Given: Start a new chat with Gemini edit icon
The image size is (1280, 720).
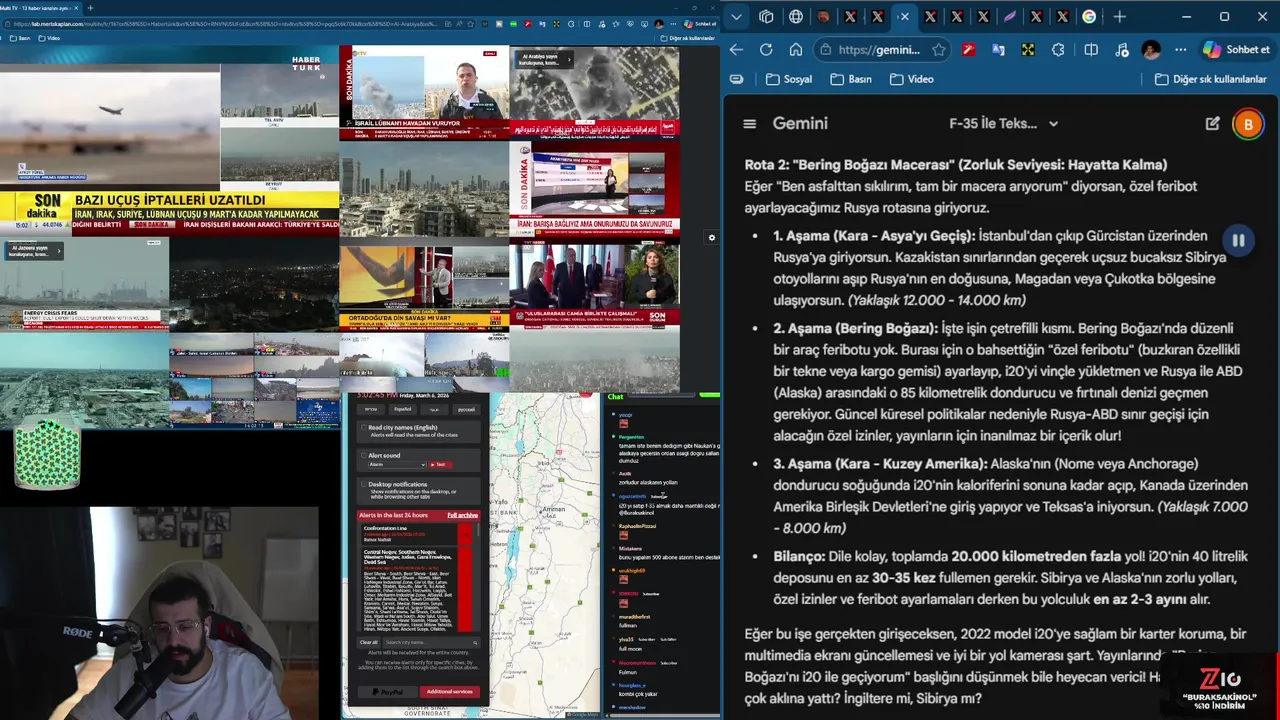Looking at the screenshot, I should [1212, 124].
